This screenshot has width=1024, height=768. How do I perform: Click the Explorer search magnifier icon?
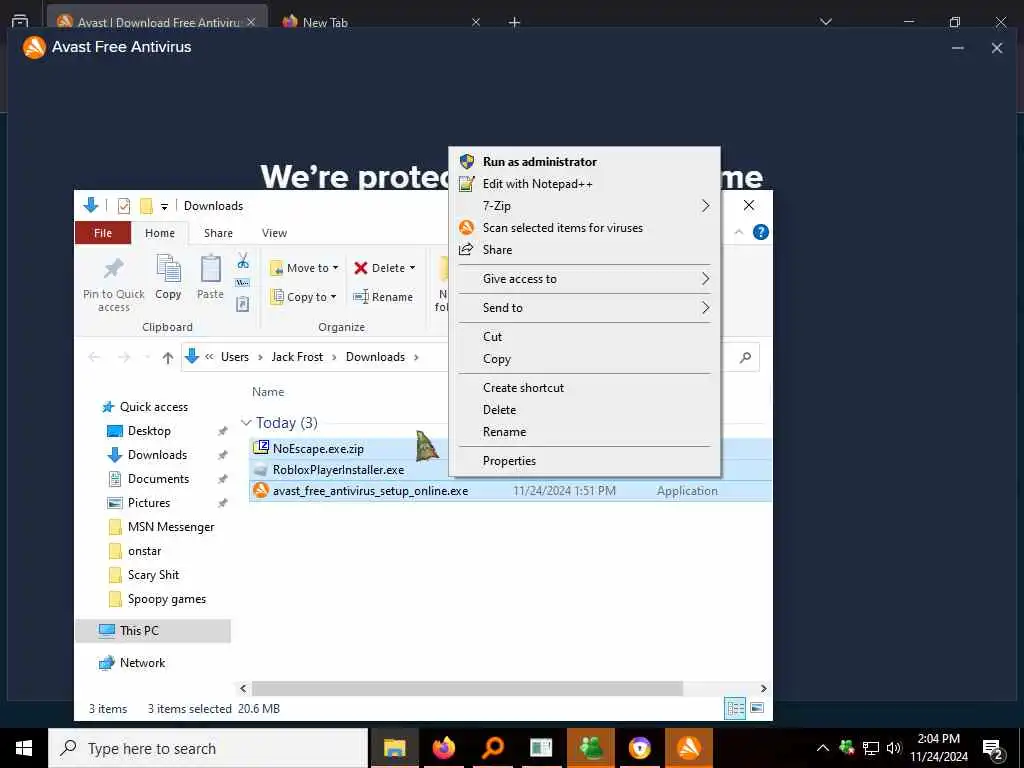(745, 357)
